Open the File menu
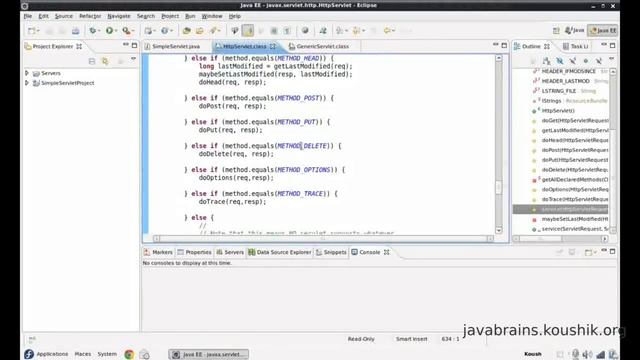Image resolution: width=640 pixels, height=360 pixels. [28, 16]
